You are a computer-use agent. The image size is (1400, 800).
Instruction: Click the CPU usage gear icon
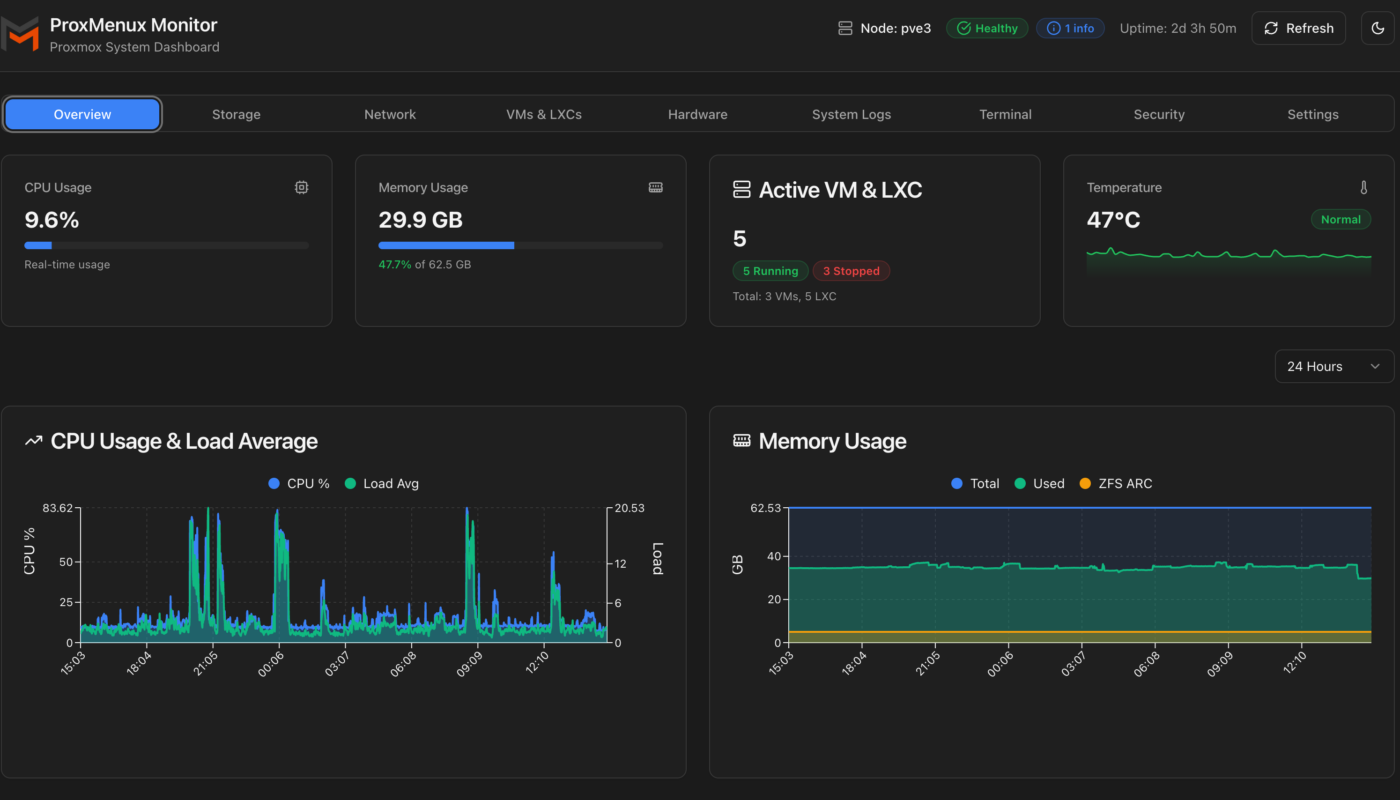pos(301,187)
